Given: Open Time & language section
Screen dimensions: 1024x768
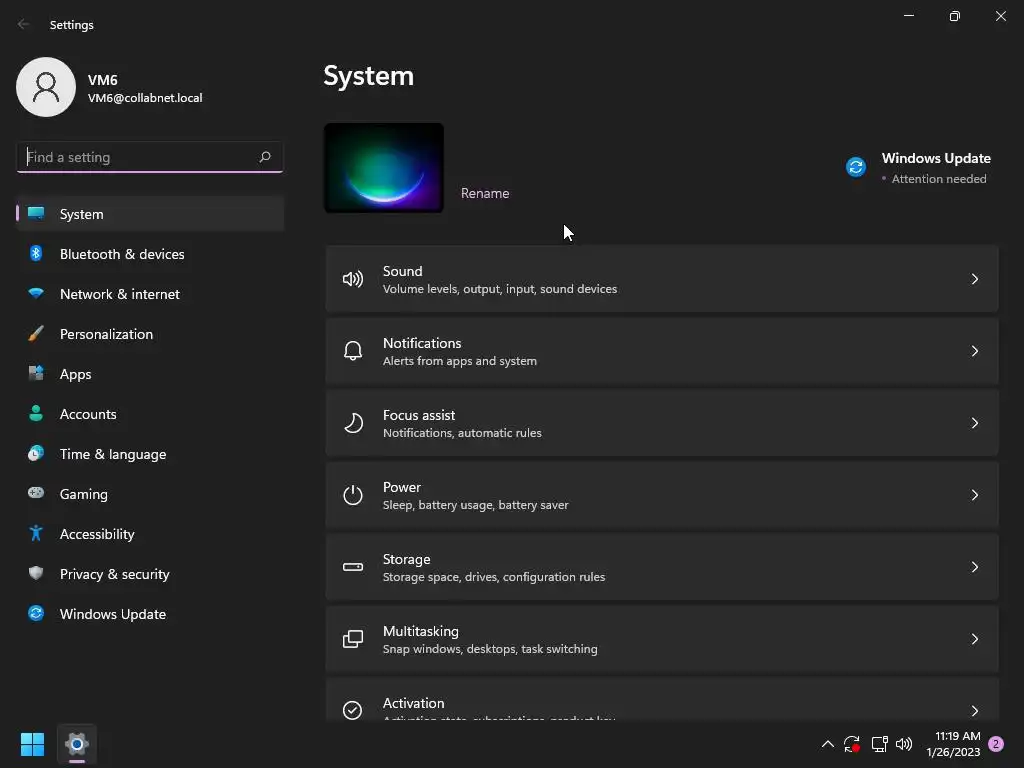Looking at the screenshot, I should pyautogui.click(x=150, y=454).
